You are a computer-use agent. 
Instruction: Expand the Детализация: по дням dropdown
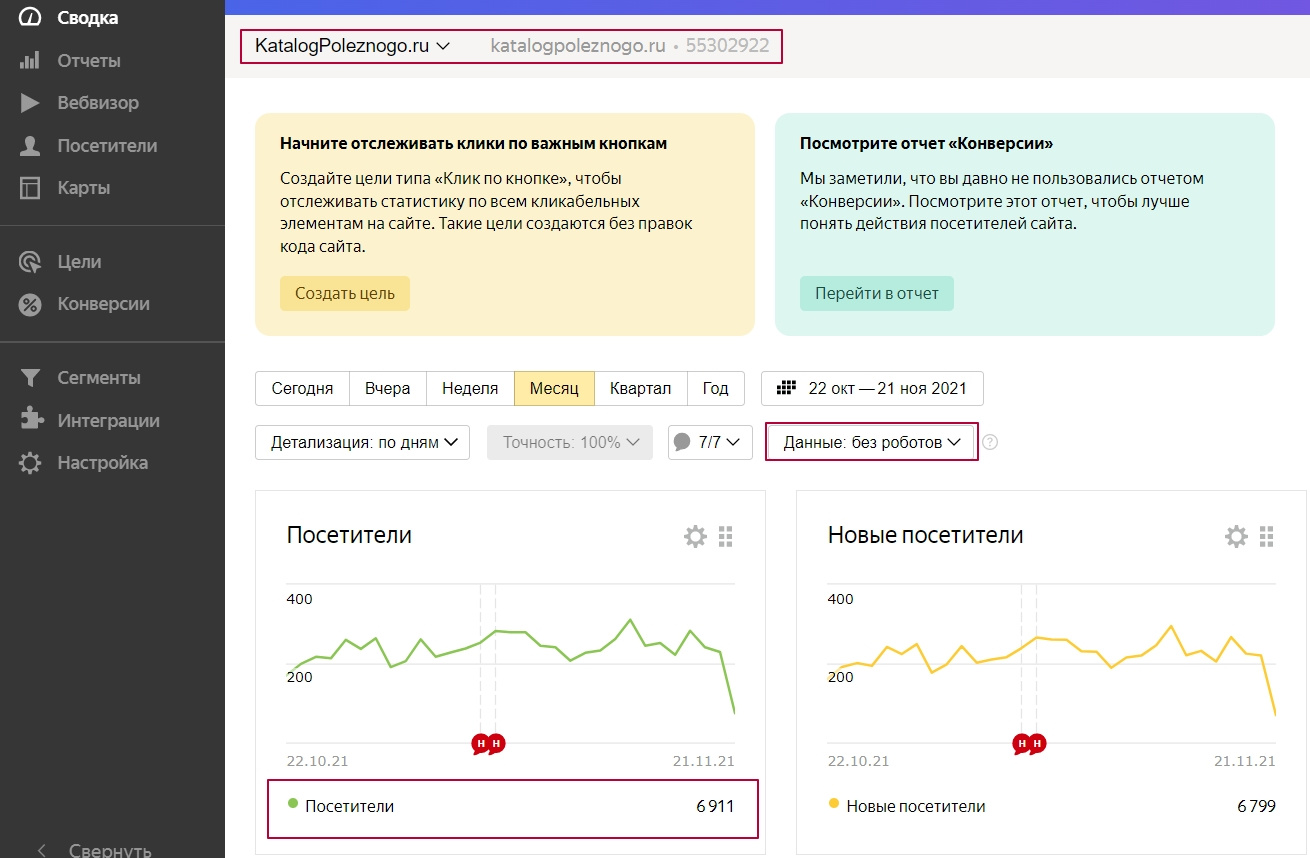coord(363,442)
